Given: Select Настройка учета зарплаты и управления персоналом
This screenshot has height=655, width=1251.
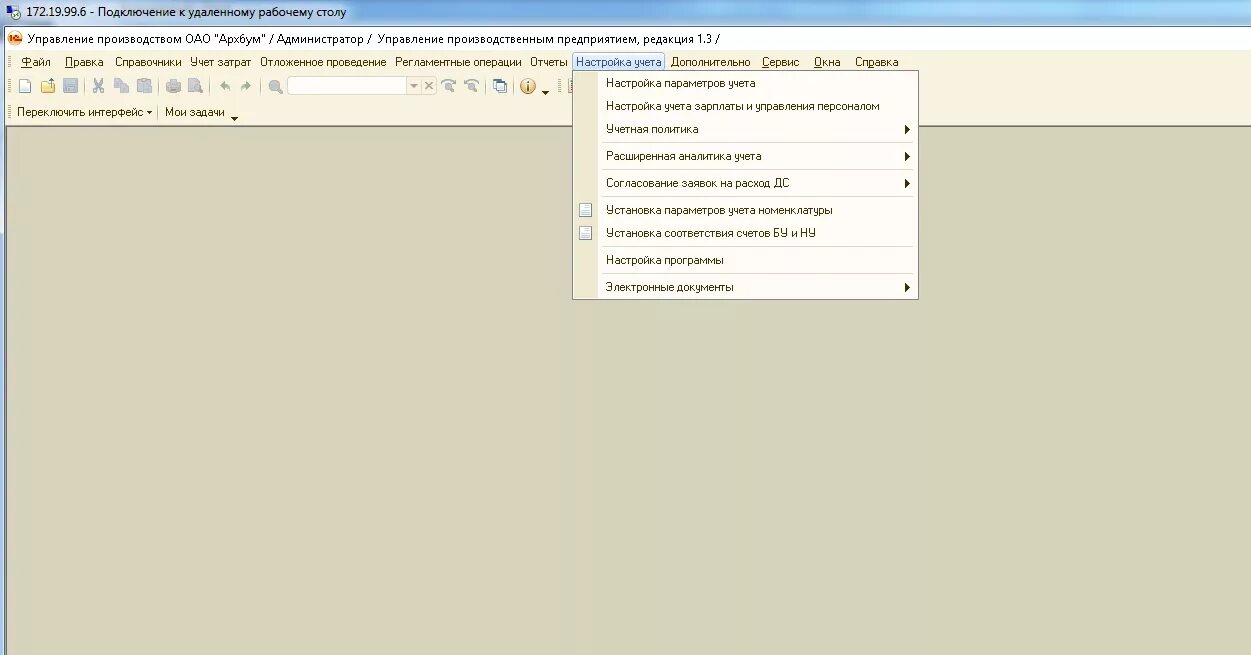Looking at the screenshot, I should pos(745,106).
